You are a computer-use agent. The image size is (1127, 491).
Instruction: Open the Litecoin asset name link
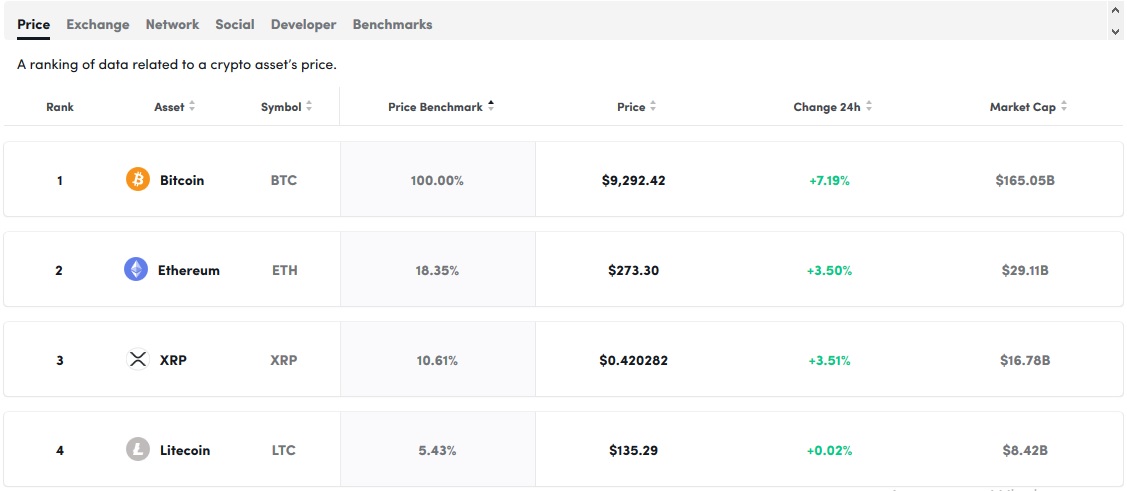185,450
